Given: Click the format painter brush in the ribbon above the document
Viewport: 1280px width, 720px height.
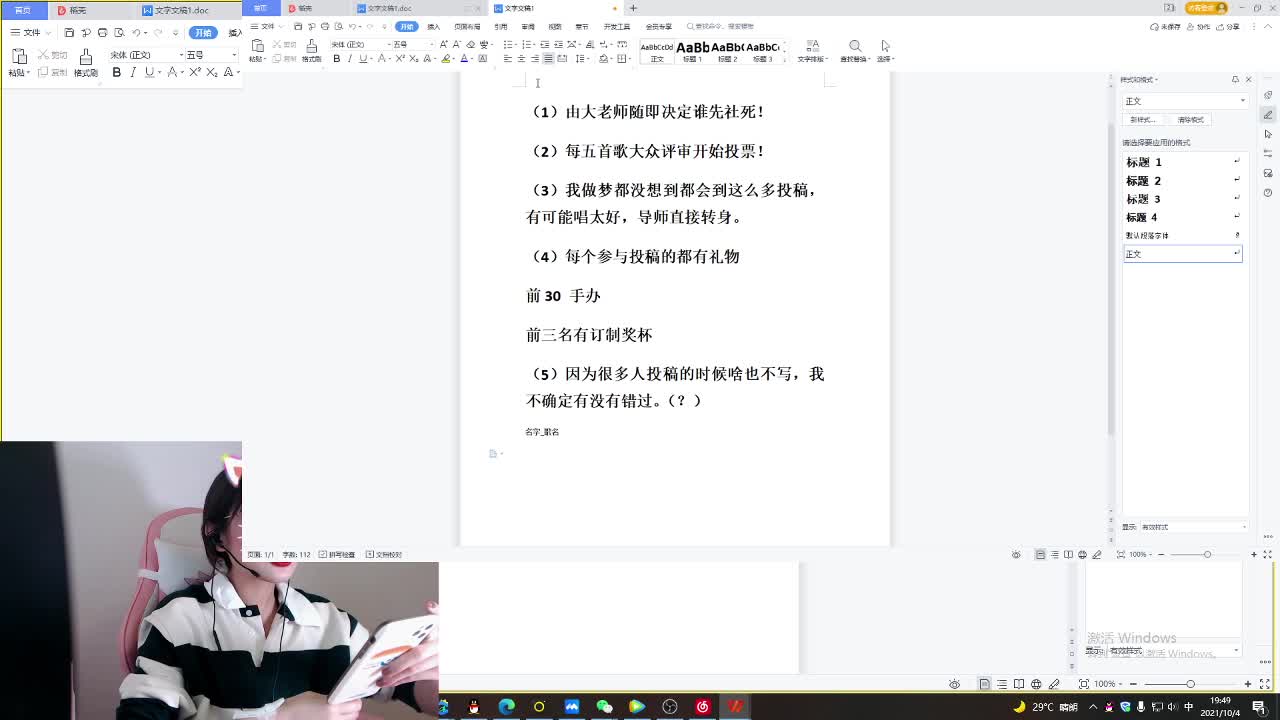Looking at the screenshot, I should (312, 46).
